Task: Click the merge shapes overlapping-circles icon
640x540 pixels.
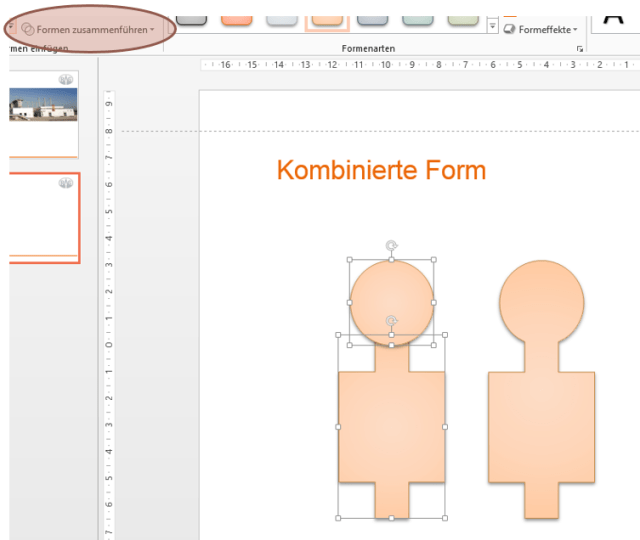Action: pos(27,29)
